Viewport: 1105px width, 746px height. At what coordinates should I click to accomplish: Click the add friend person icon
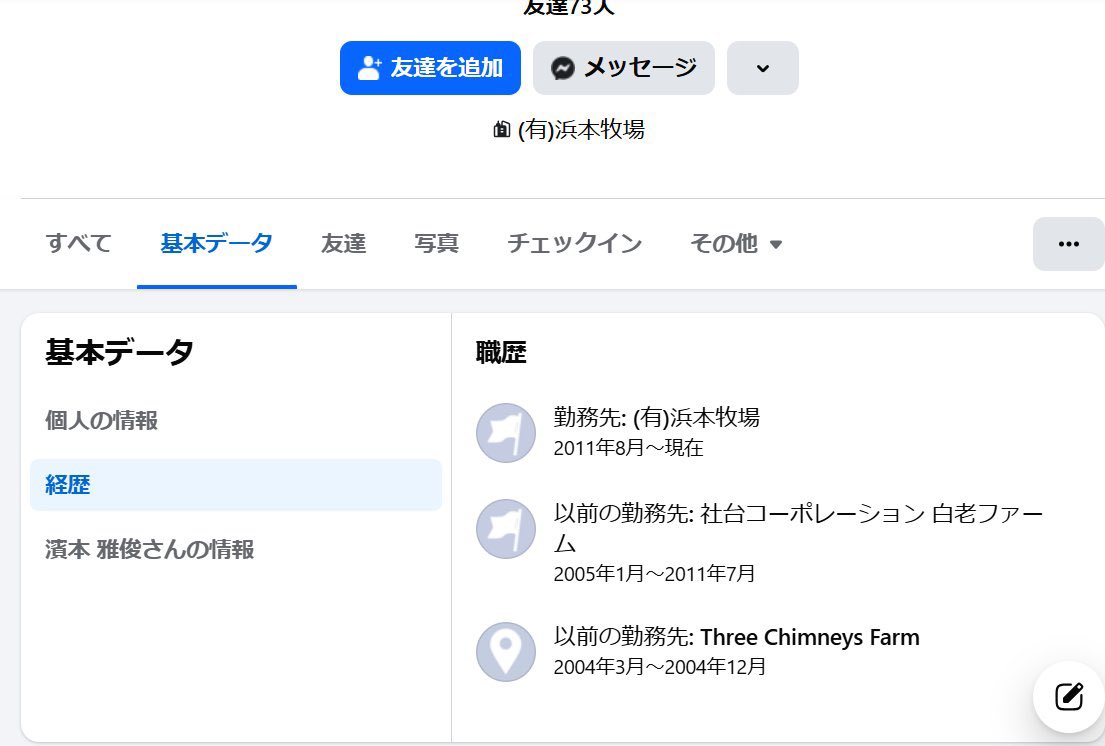370,68
